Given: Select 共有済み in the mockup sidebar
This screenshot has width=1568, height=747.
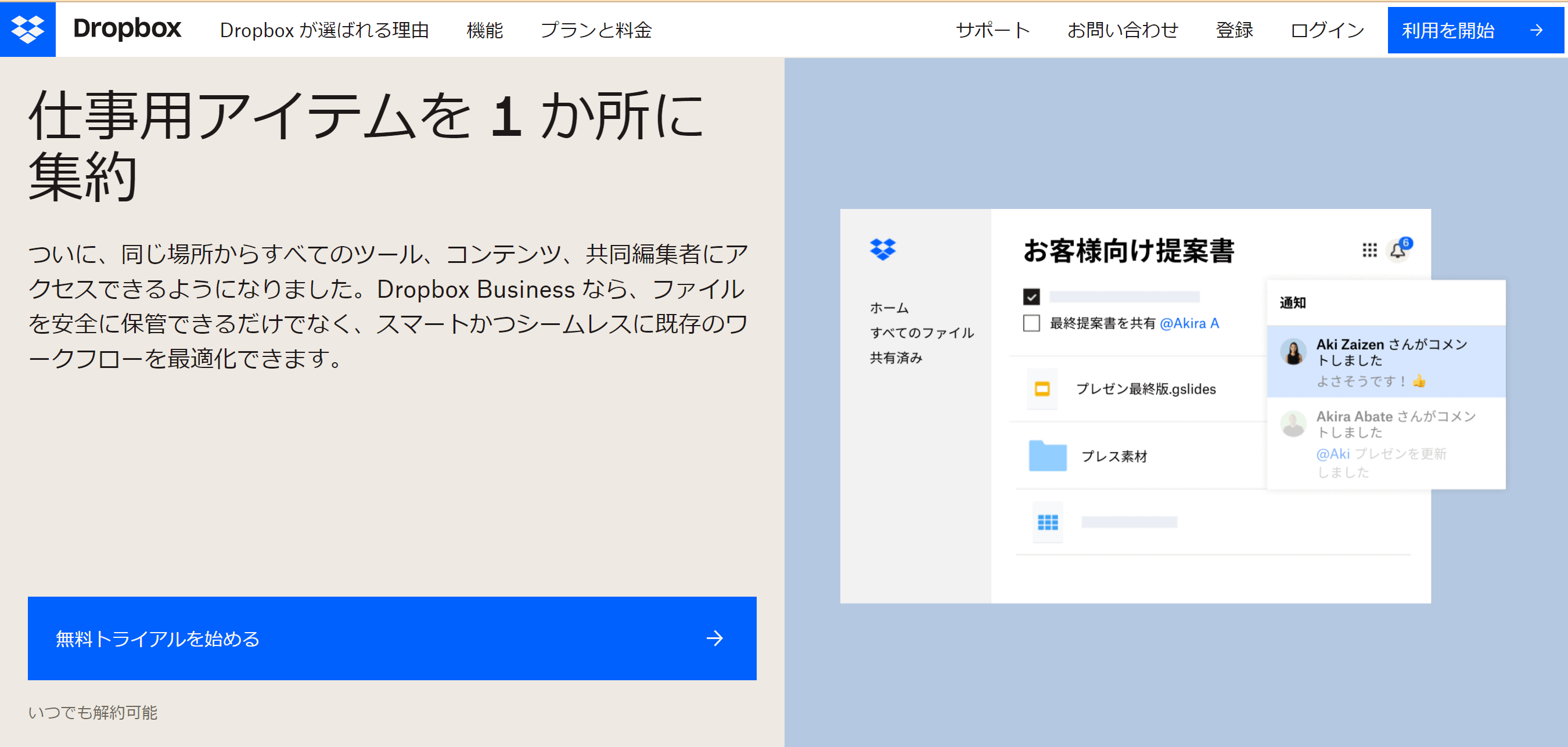Looking at the screenshot, I should tap(896, 358).
